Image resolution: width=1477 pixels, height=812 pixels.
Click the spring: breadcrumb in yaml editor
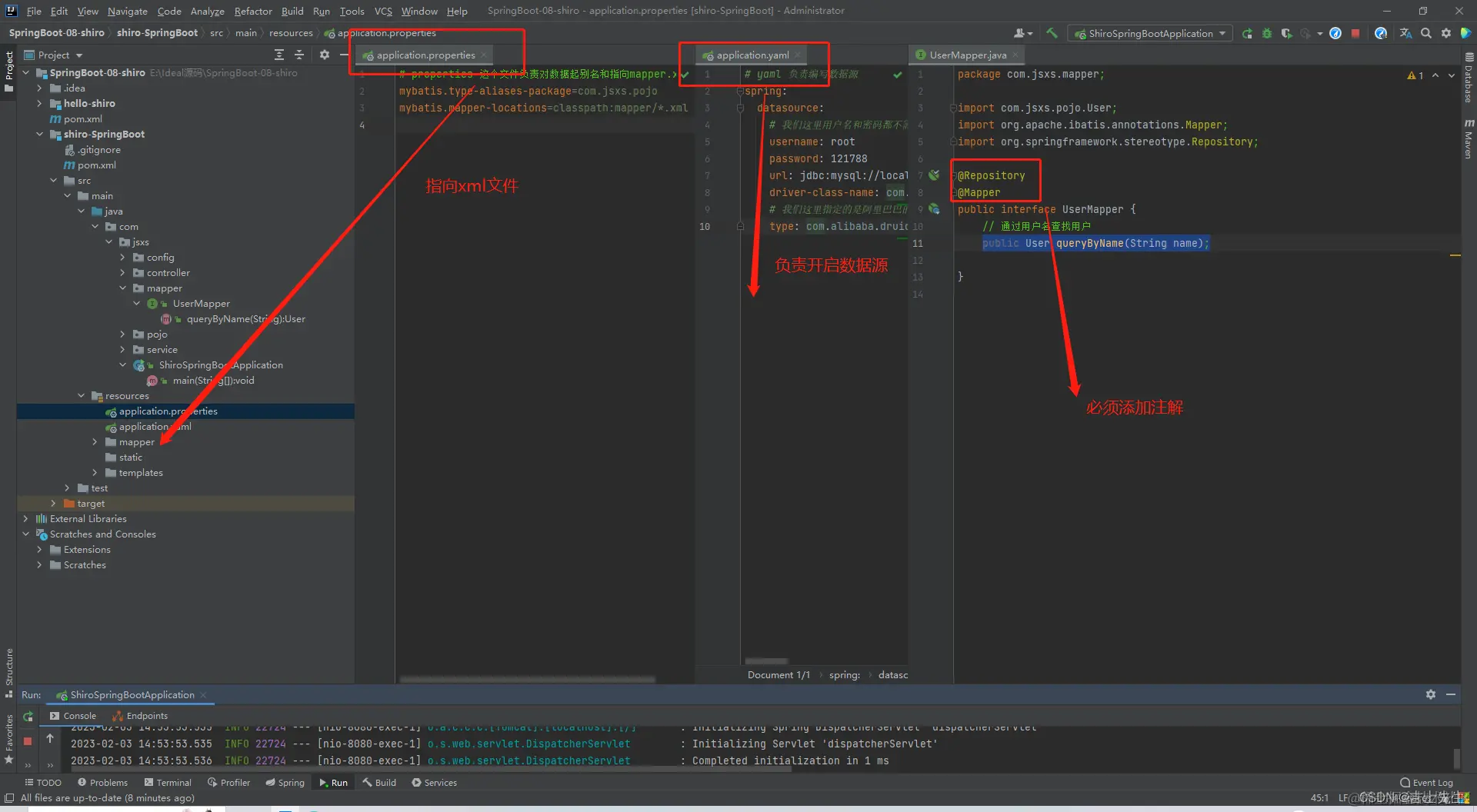point(845,675)
